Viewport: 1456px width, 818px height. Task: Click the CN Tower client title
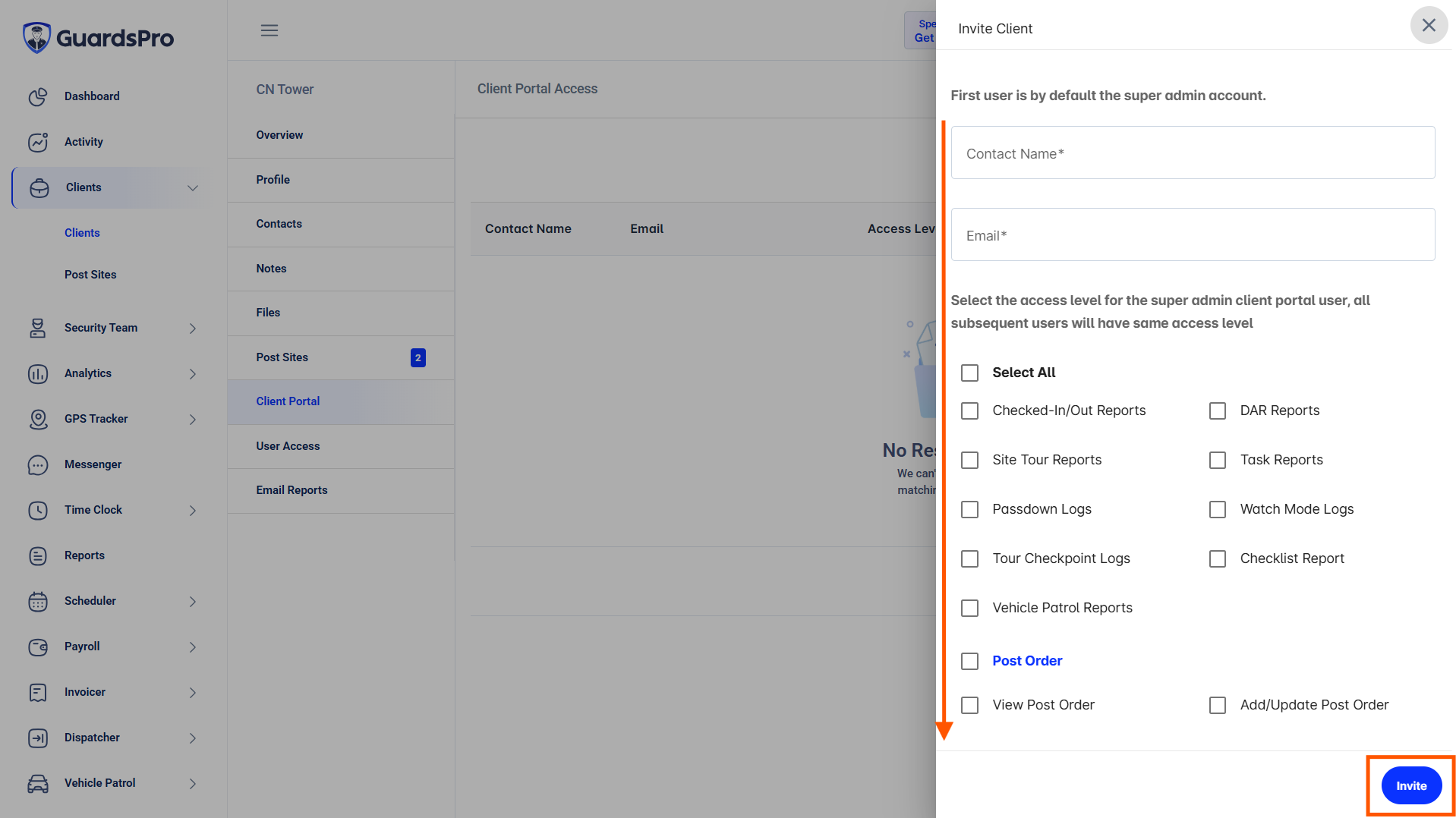[285, 90]
